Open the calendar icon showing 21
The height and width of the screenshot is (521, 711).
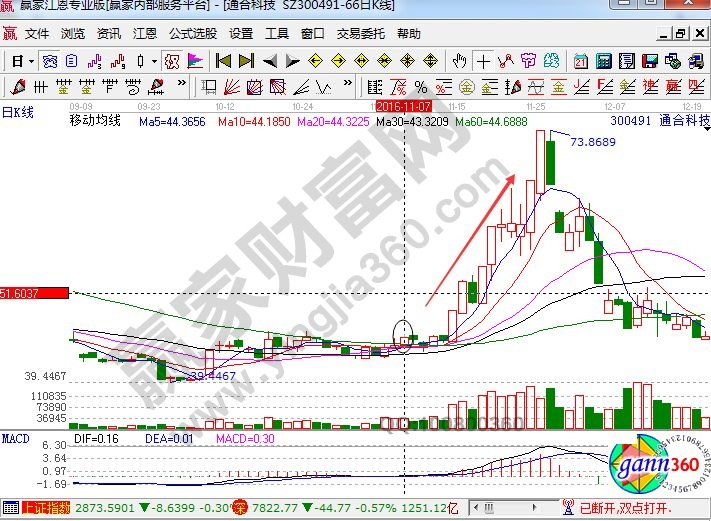click(581, 60)
